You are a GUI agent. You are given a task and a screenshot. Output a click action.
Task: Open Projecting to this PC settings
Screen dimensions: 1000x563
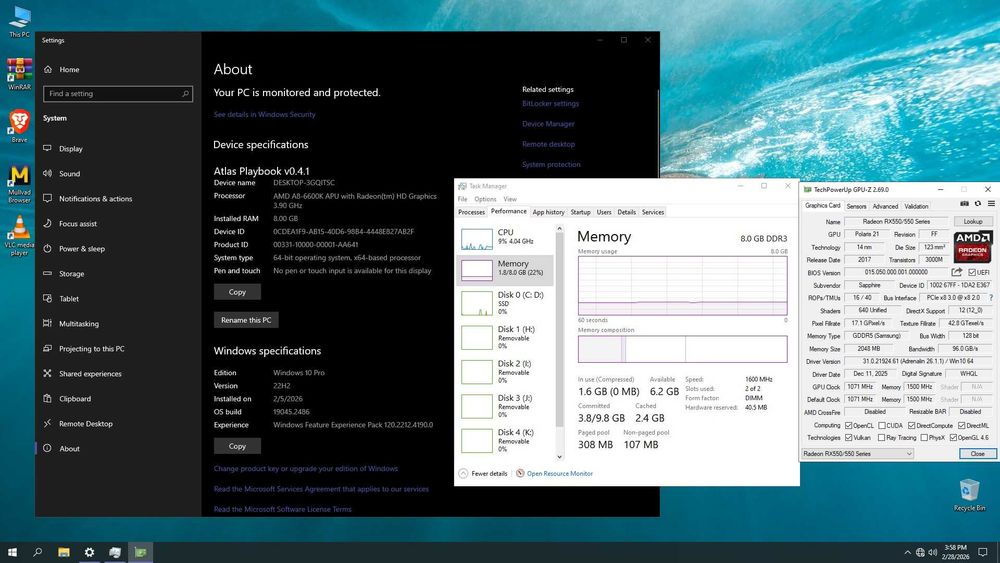click(91, 349)
